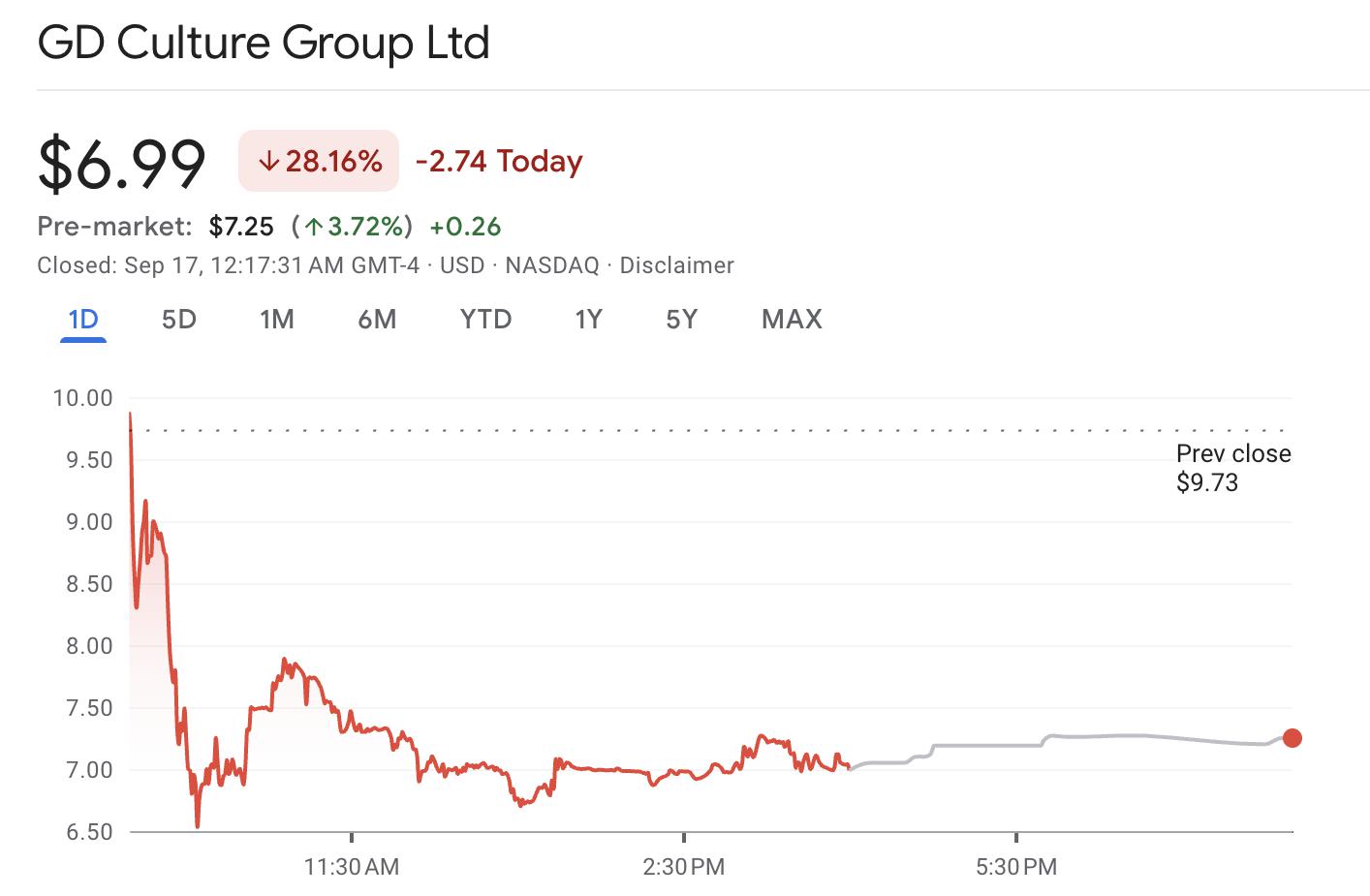Screen dimensions: 1370x896
Task: Select the MAX range tab
Action: 792,320
